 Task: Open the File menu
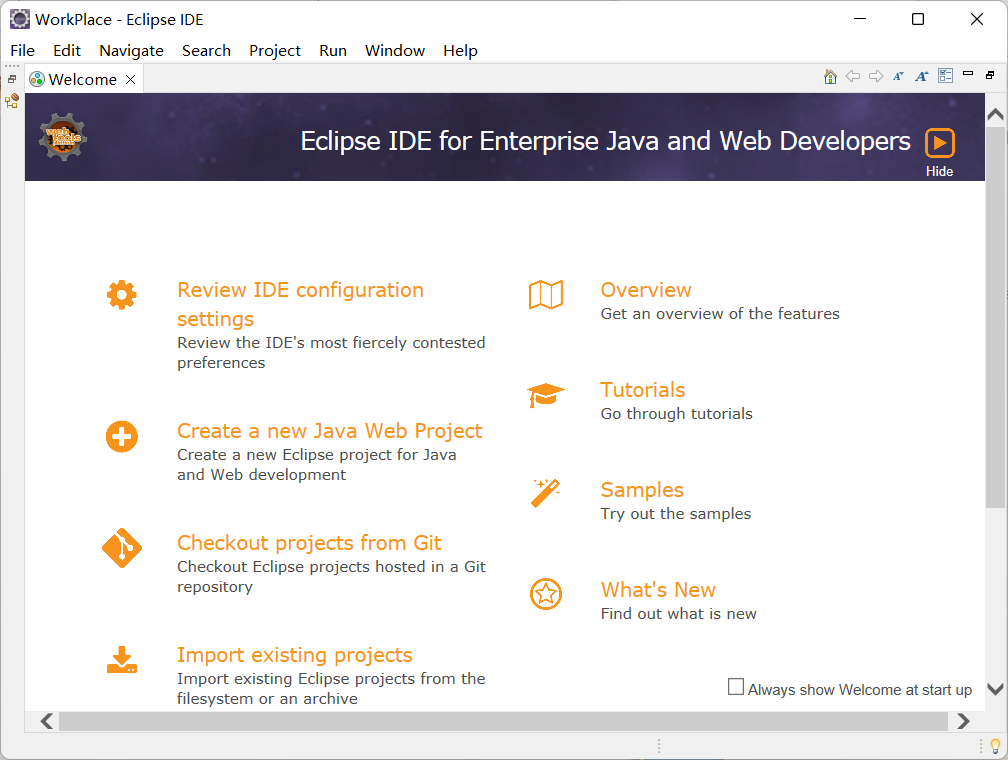22,51
